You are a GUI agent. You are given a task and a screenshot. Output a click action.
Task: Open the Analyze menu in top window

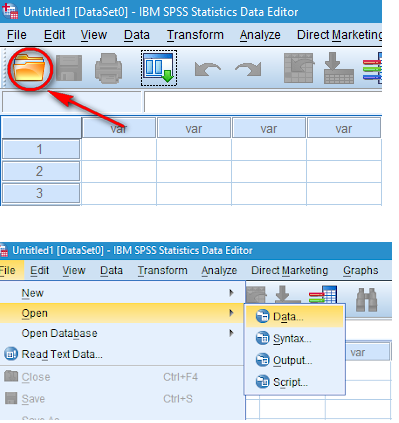(x=260, y=35)
